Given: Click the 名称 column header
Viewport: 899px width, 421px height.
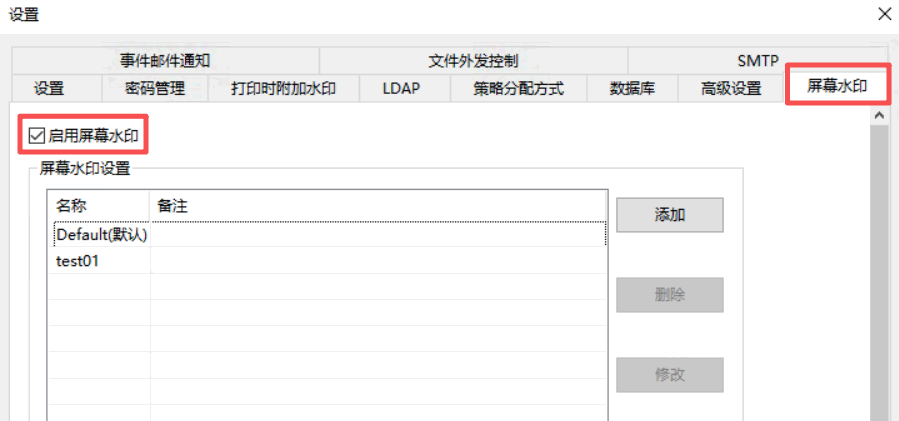Looking at the screenshot, I should pos(99,206).
